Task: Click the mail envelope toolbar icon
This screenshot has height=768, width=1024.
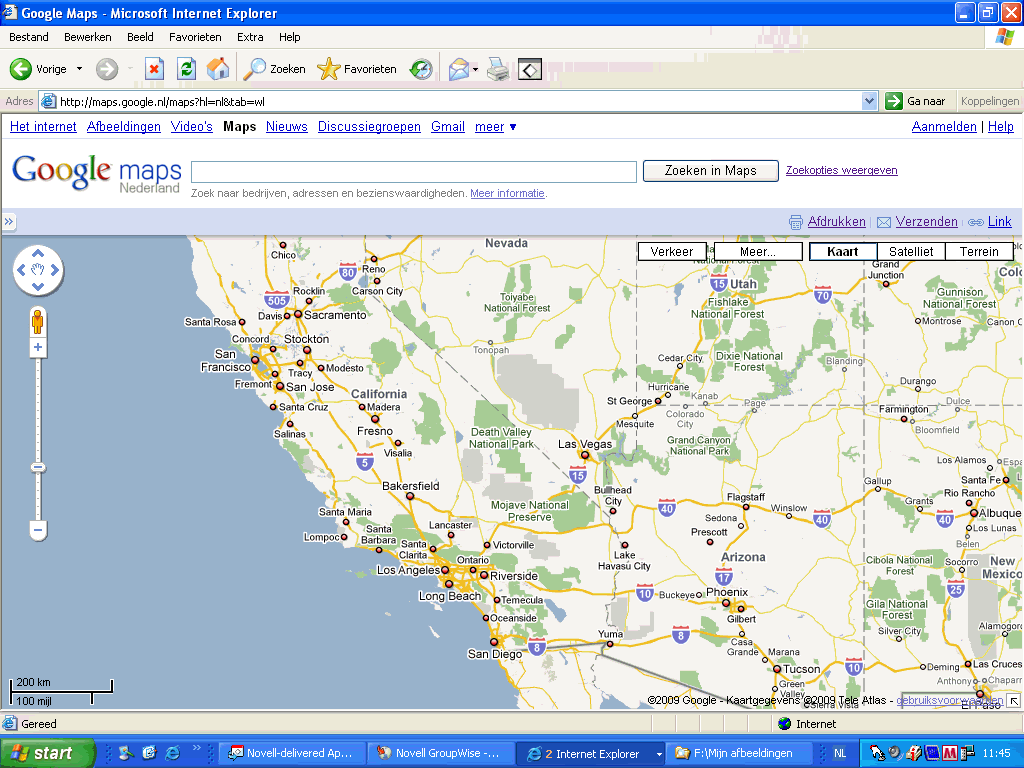Action: [x=458, y=69]
